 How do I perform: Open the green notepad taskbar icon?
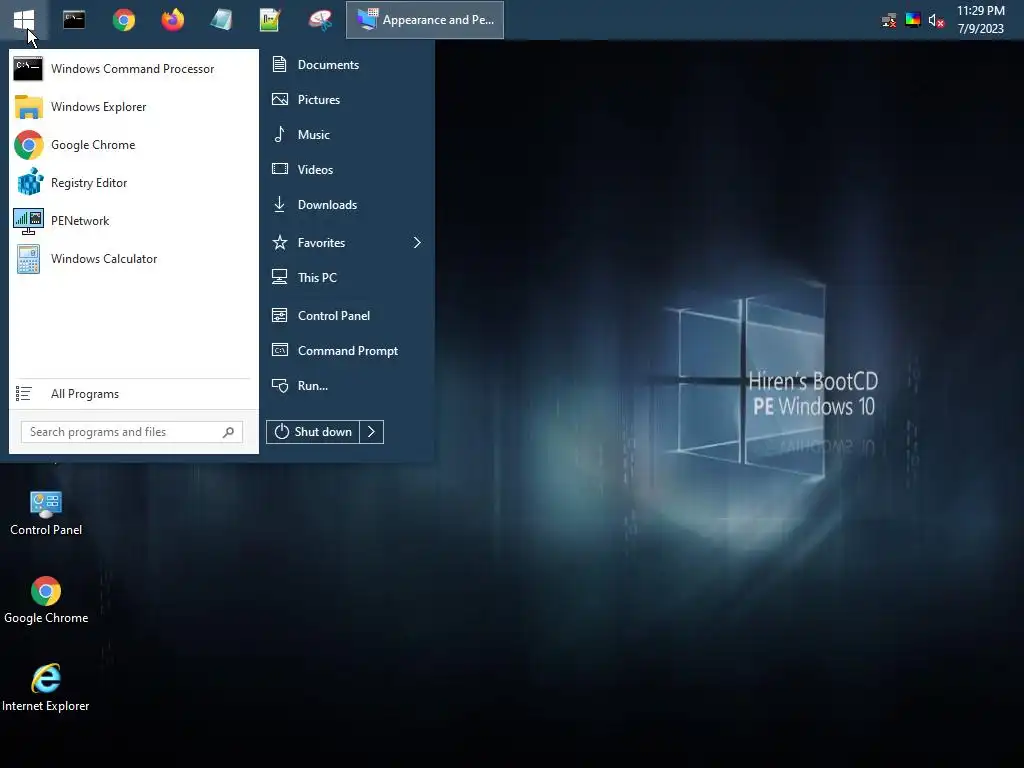270,20
